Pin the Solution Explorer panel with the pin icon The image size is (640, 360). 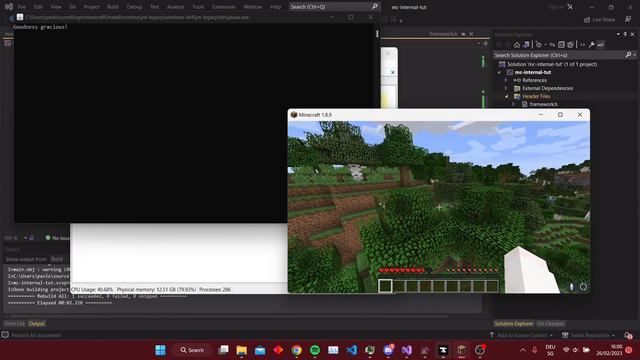pyautogui.click(x=625, y=34)
